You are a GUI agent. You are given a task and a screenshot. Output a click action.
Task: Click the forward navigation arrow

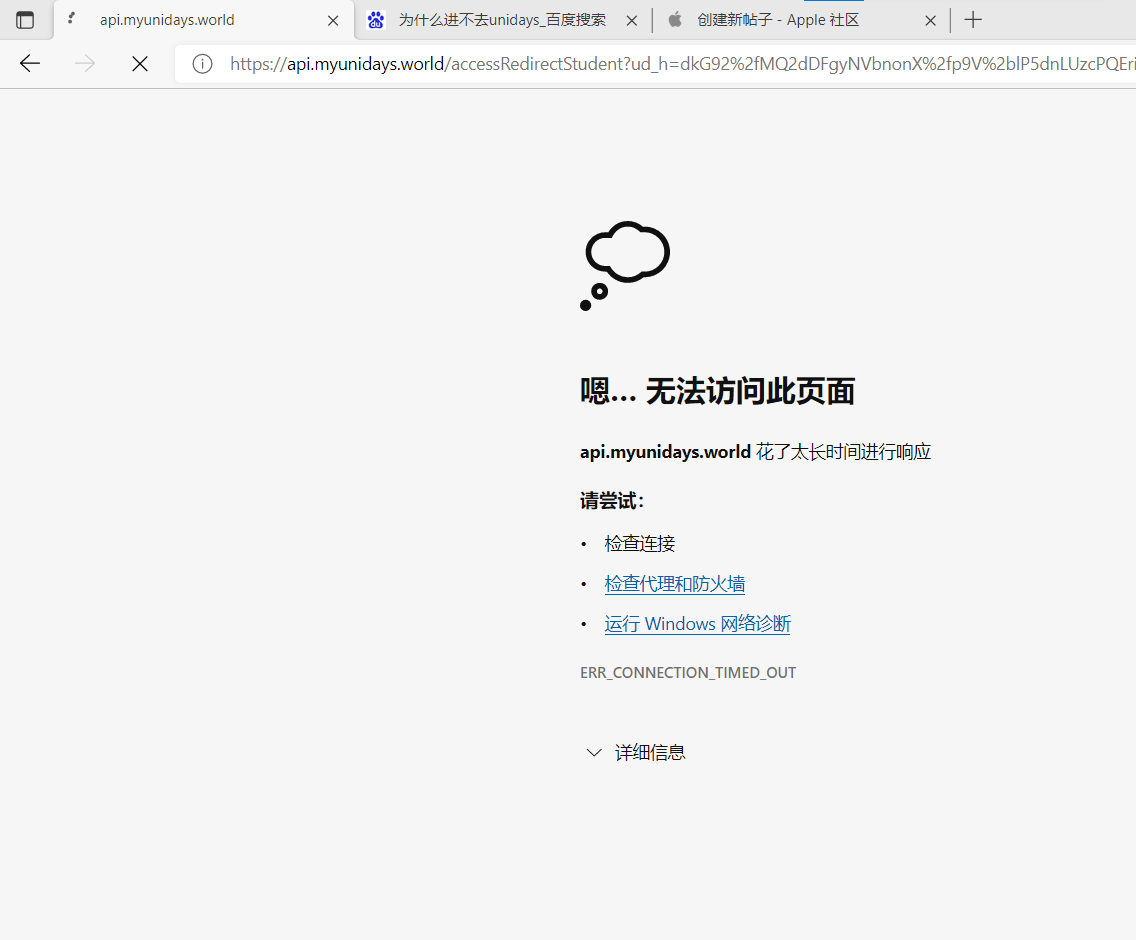point(85,64)
